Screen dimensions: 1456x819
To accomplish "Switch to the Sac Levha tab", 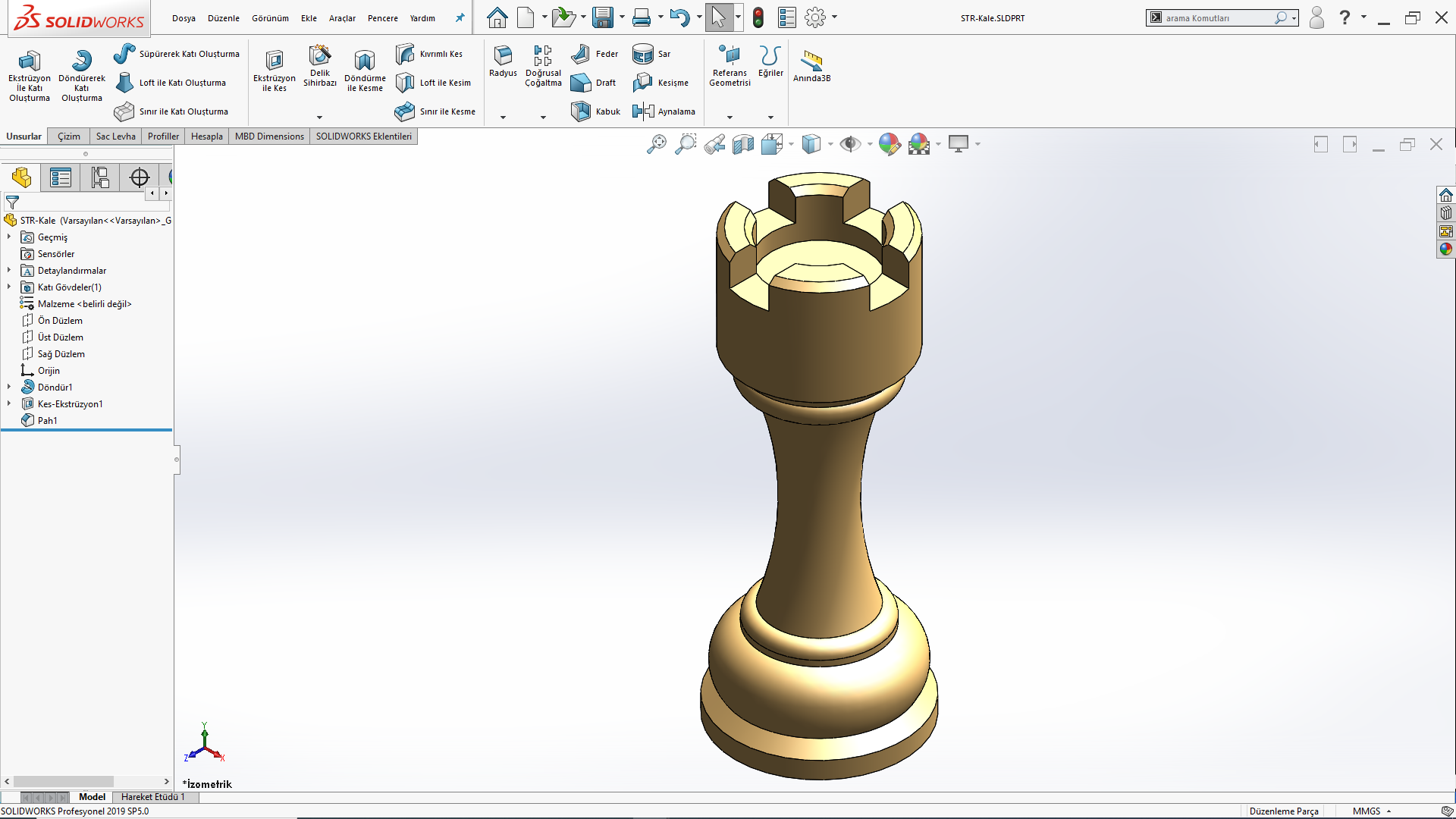I will [115, 136].
